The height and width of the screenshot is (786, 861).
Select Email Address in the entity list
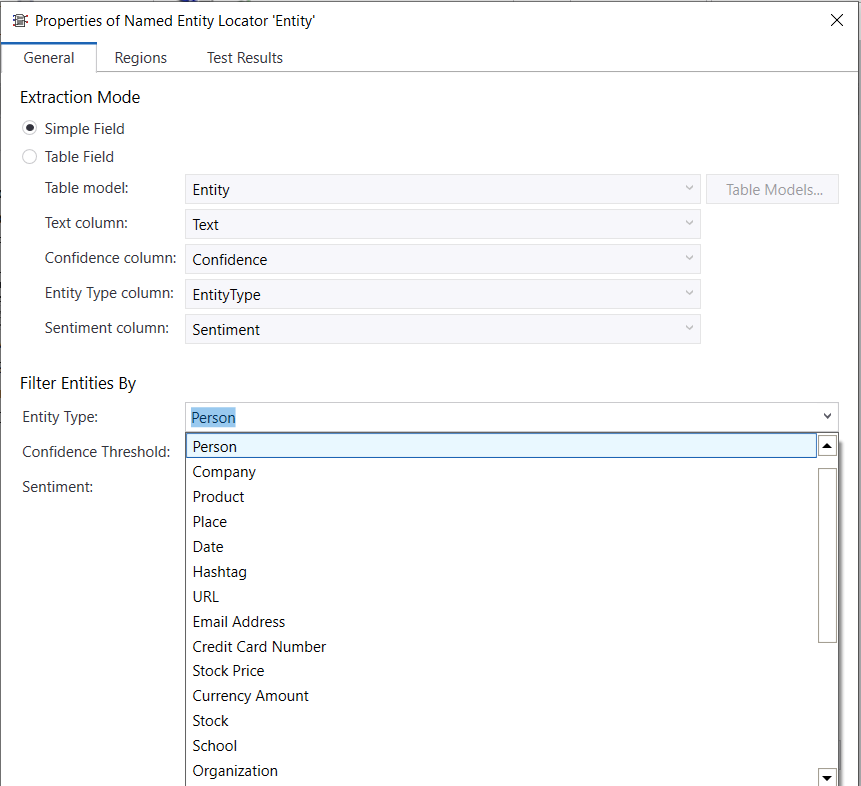point(239,622)
